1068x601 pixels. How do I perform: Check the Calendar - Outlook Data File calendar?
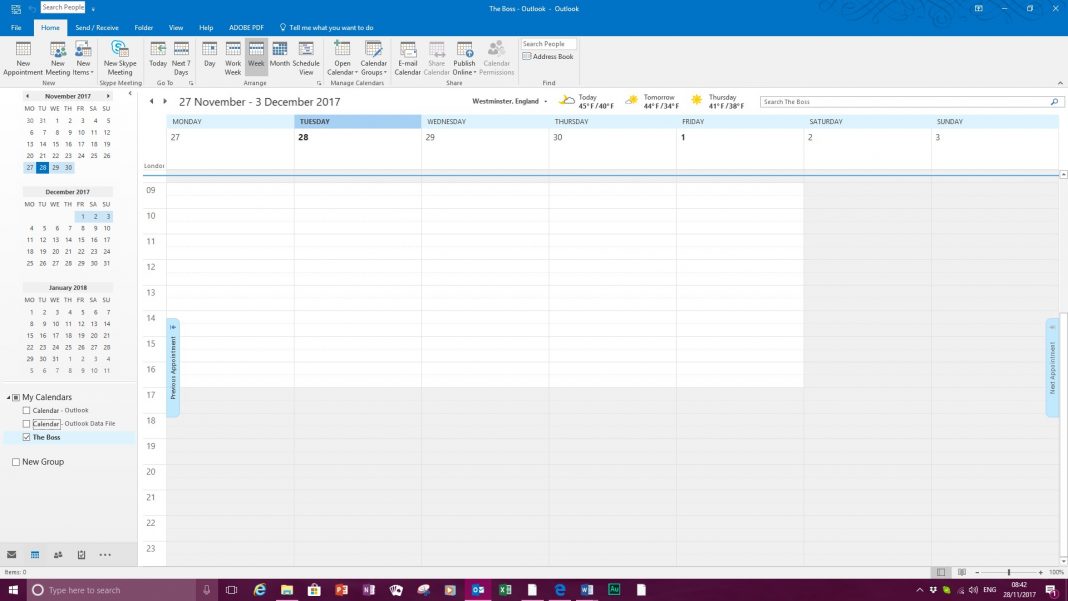26,423
